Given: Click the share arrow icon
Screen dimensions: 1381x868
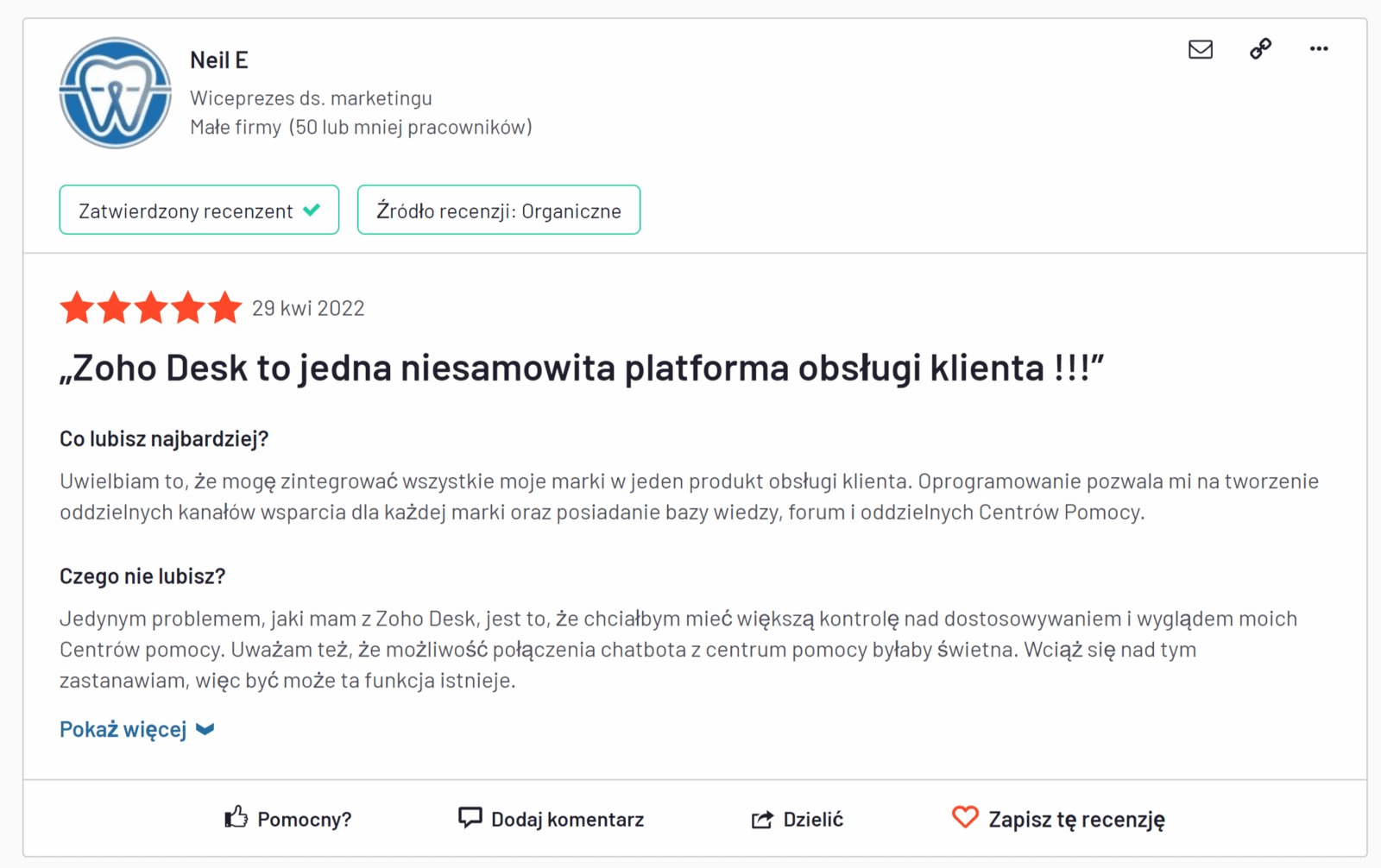Looking at the screenshot, I should [762, 819].
